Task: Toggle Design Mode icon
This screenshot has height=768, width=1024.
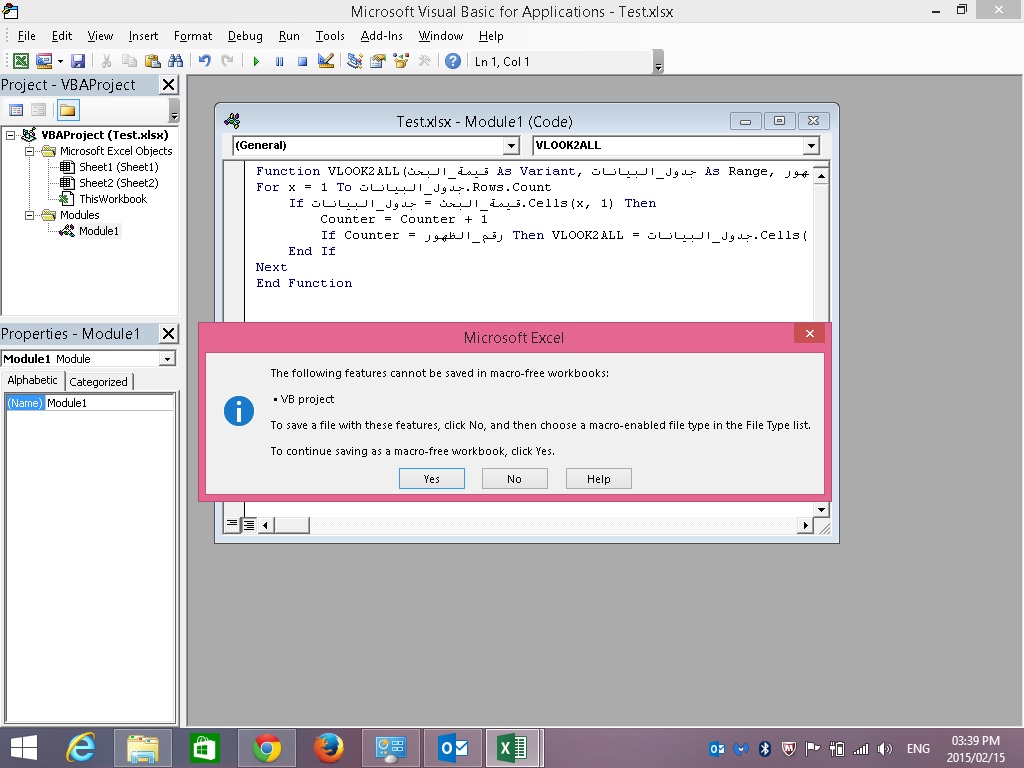Action: [x=325, y=61]
